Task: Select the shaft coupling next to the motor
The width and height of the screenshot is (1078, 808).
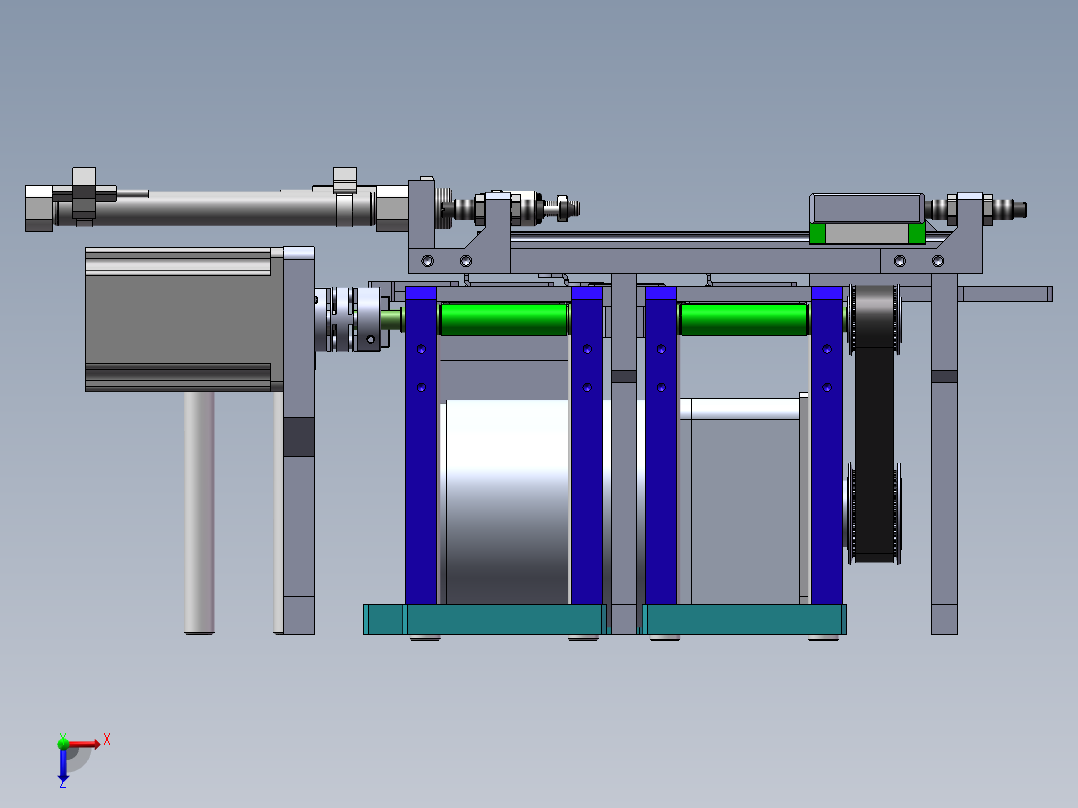Action: click(x=349, y=320)
